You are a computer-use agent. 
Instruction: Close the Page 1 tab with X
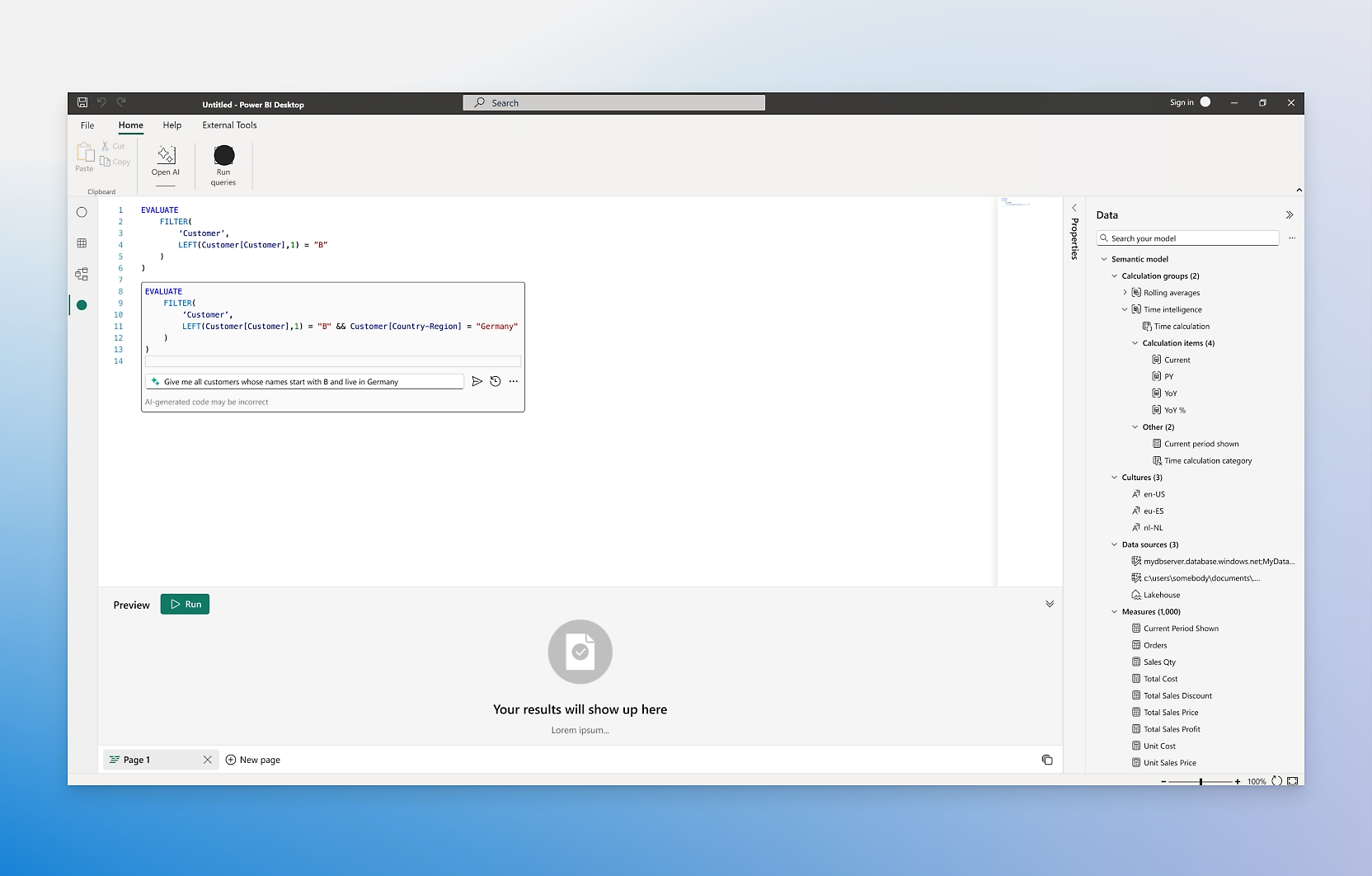[x=207, y=760]
